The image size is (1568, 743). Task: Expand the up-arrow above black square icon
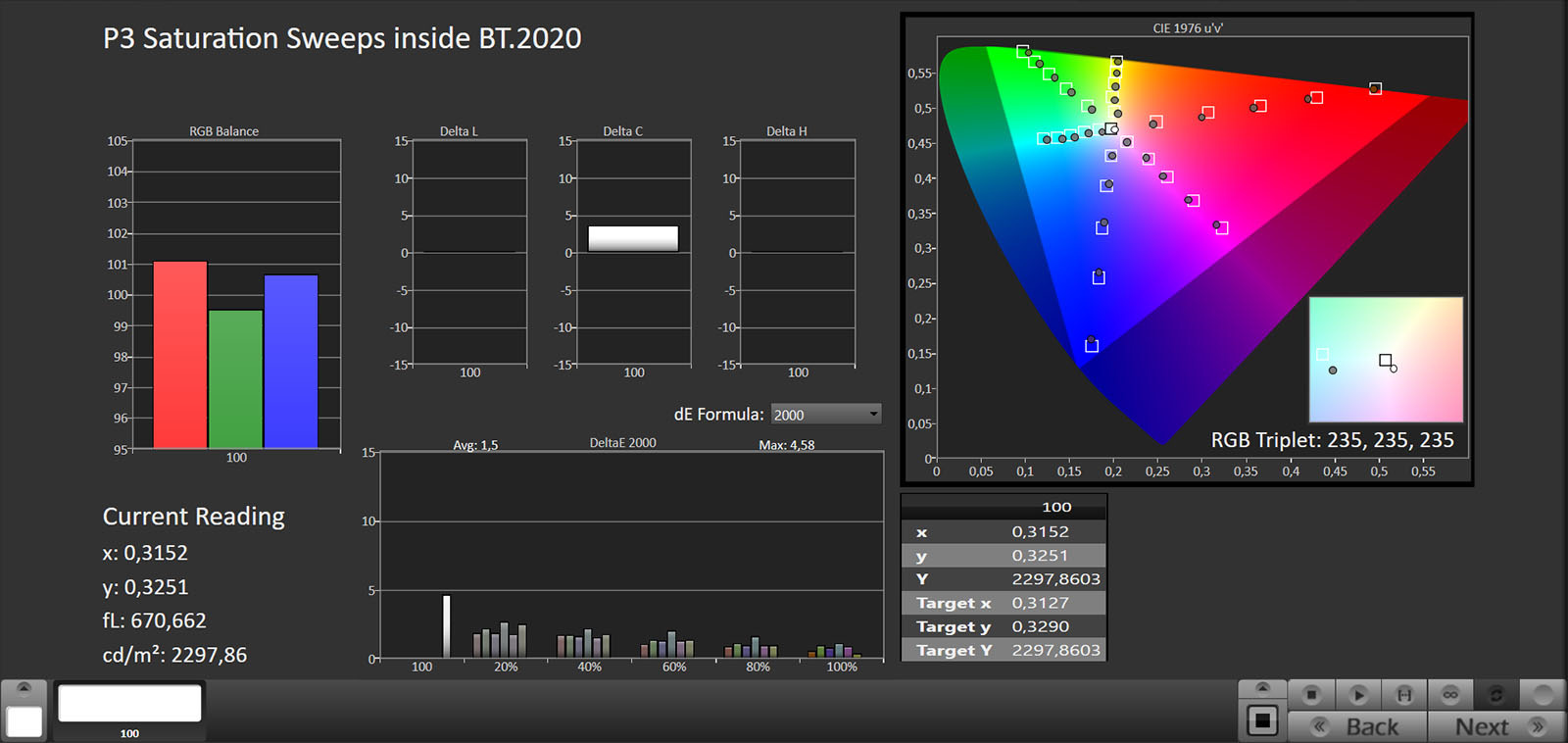[x=1262, y=687]
